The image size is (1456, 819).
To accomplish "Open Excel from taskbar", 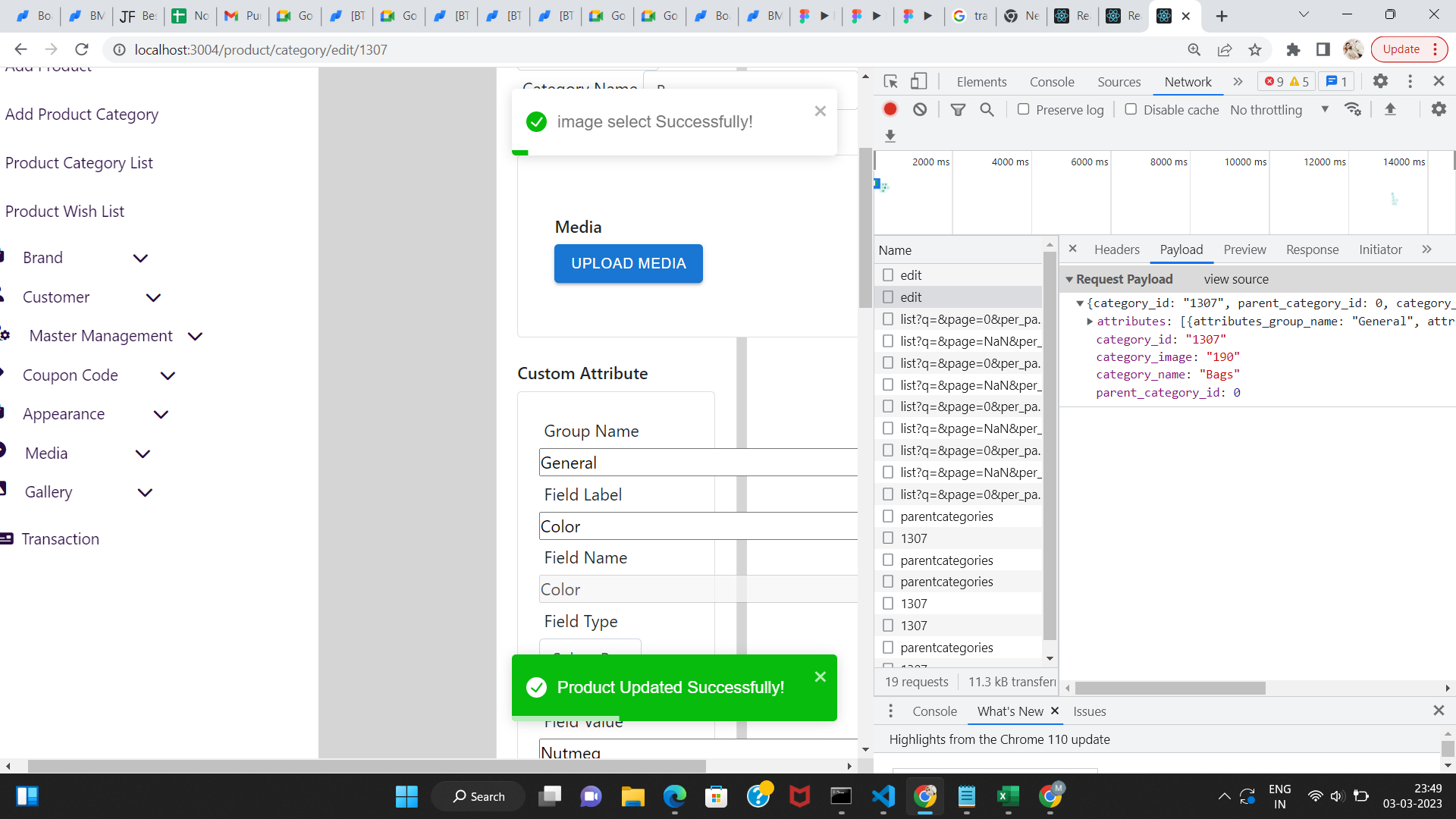I will coord(1008,796).
